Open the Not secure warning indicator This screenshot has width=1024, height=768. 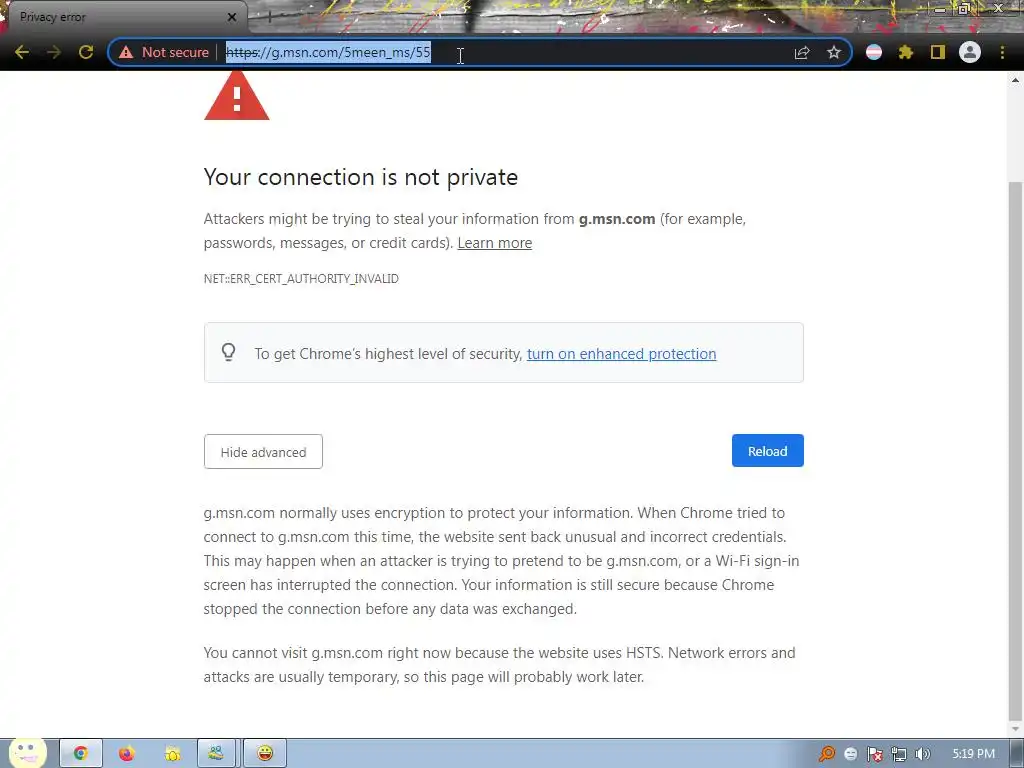(164, 52)
